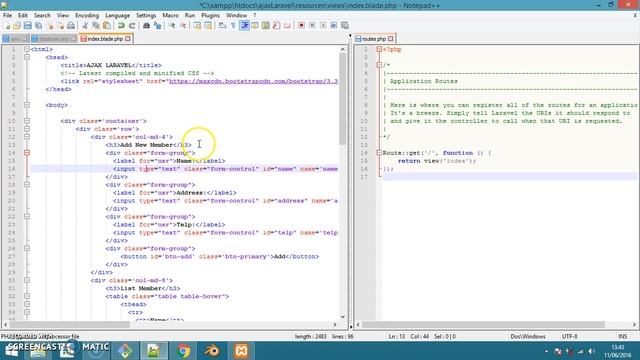Toggle Synchronize Vertical Scrolling icon
The height and width of the screenshot is (360, 640).
tap(197, 26)
